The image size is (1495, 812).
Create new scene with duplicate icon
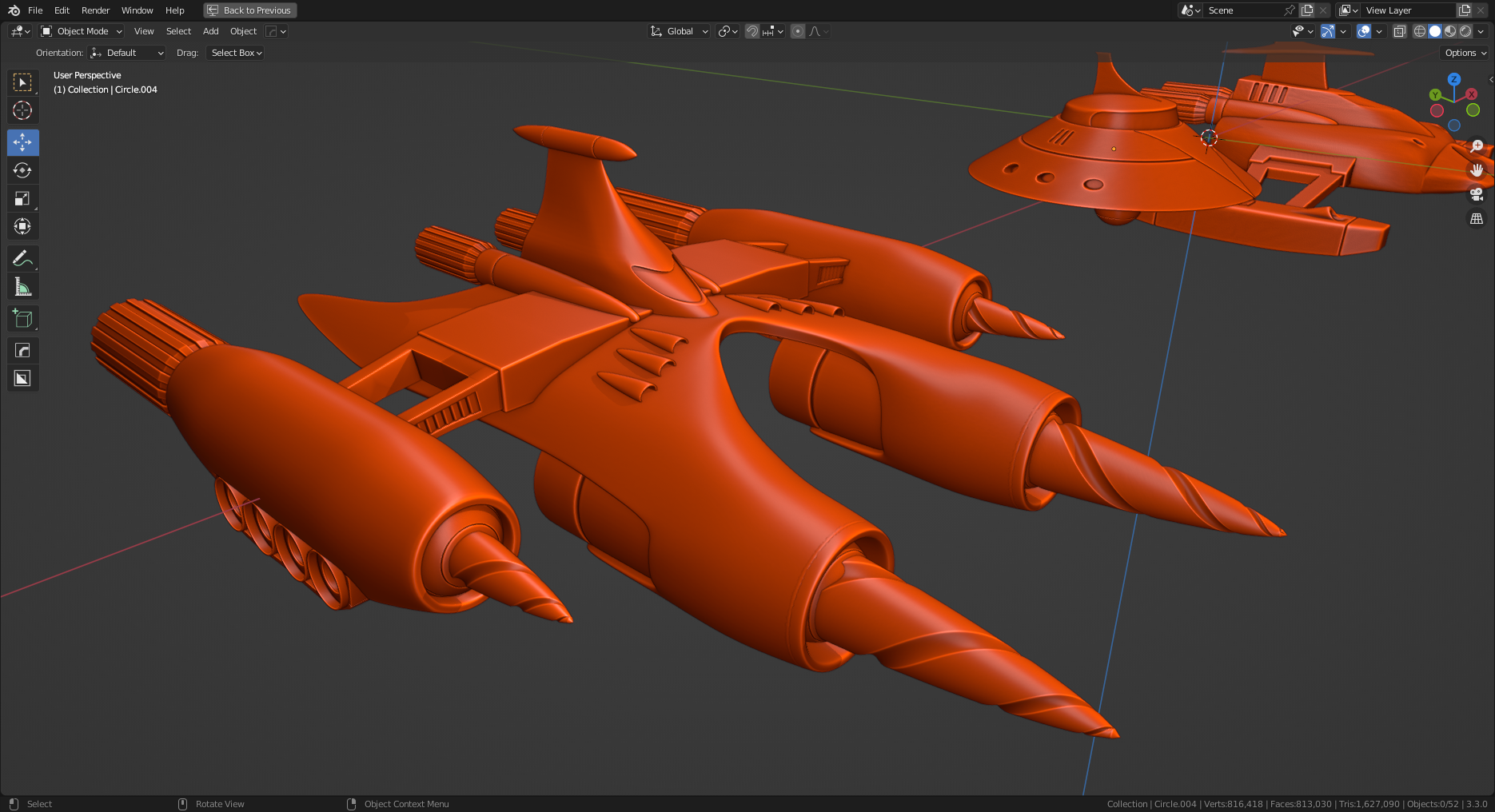1307,10
